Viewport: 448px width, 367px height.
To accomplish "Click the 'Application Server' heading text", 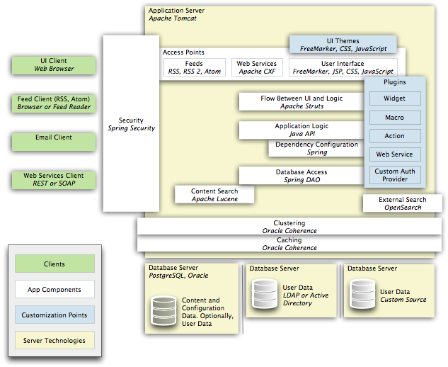I will (177, 11).
